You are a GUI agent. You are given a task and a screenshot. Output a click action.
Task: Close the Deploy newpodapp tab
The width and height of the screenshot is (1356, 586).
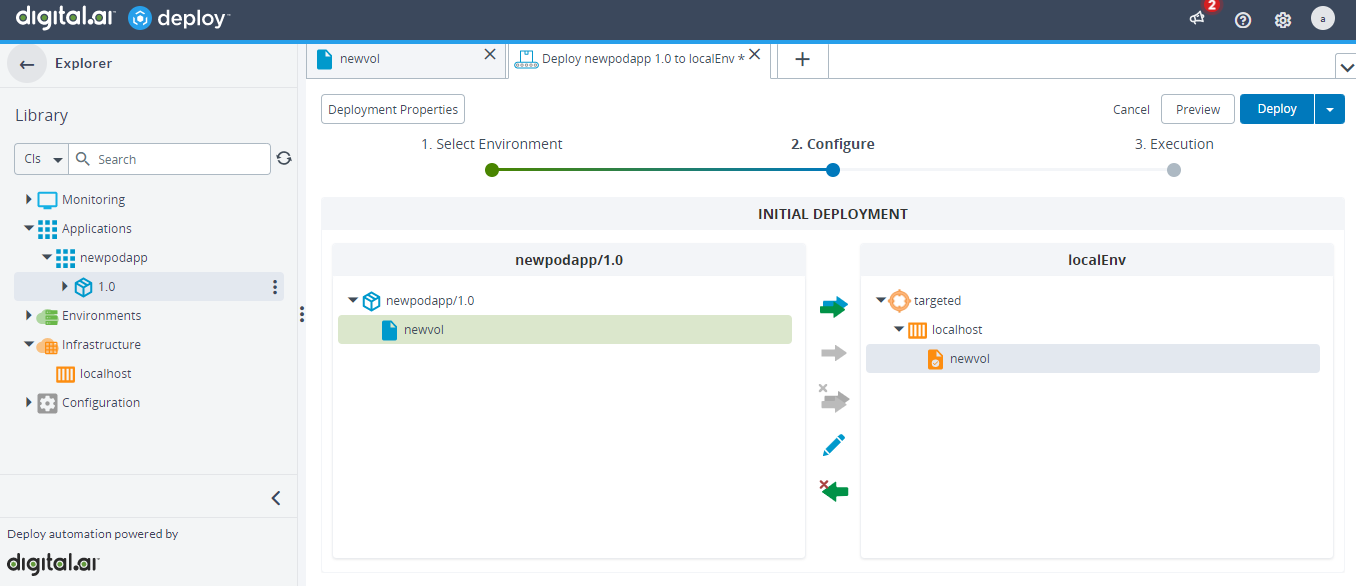pos(755,54)
